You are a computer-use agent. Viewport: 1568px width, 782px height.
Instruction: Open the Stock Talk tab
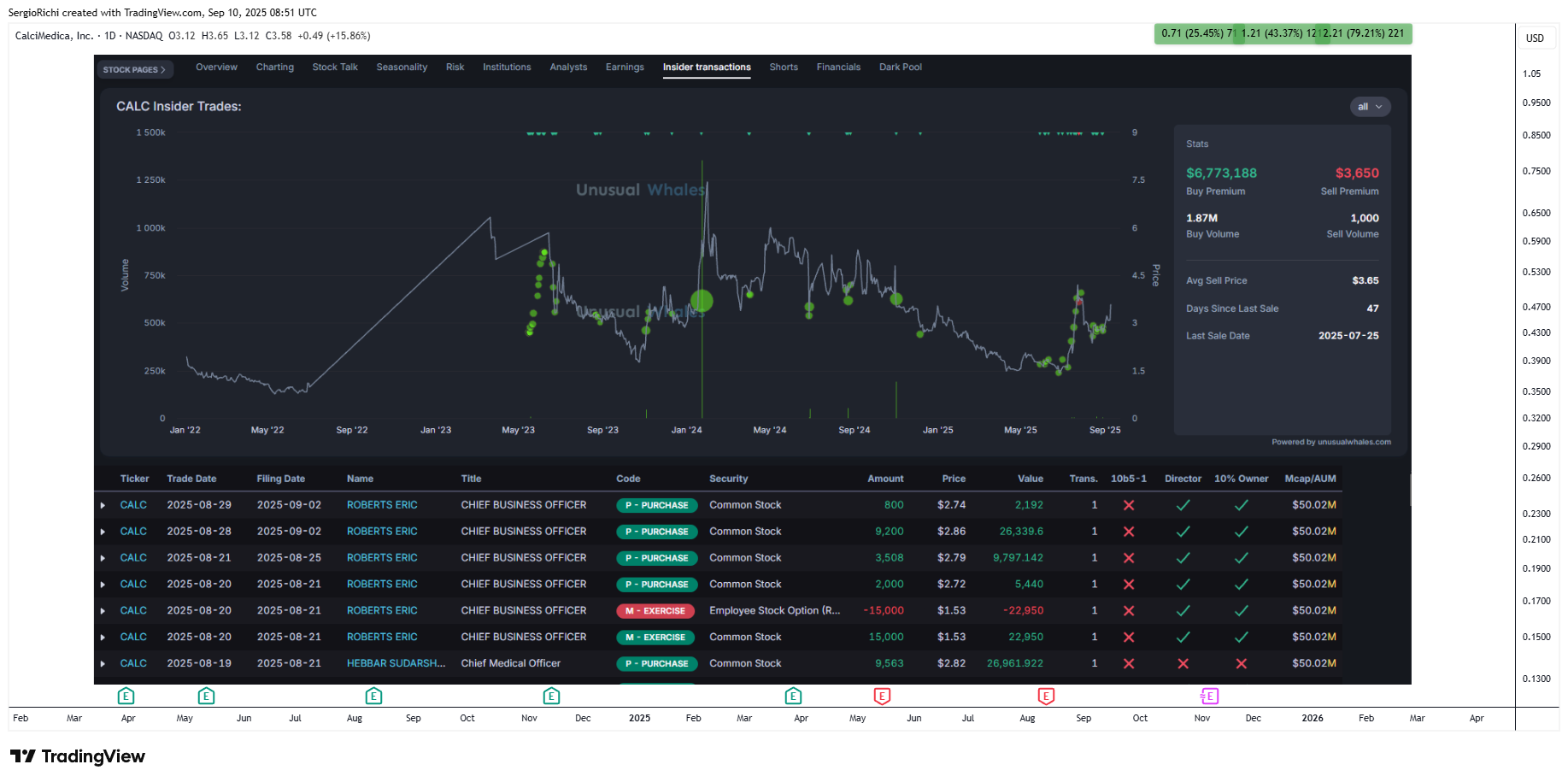click(335, 67)
